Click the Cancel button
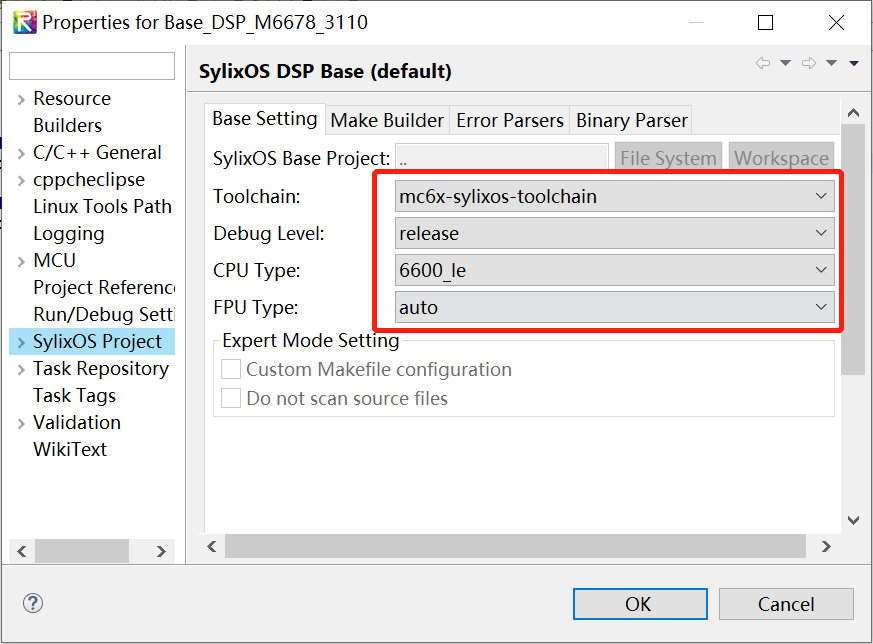873x644 pixels. 786,604
